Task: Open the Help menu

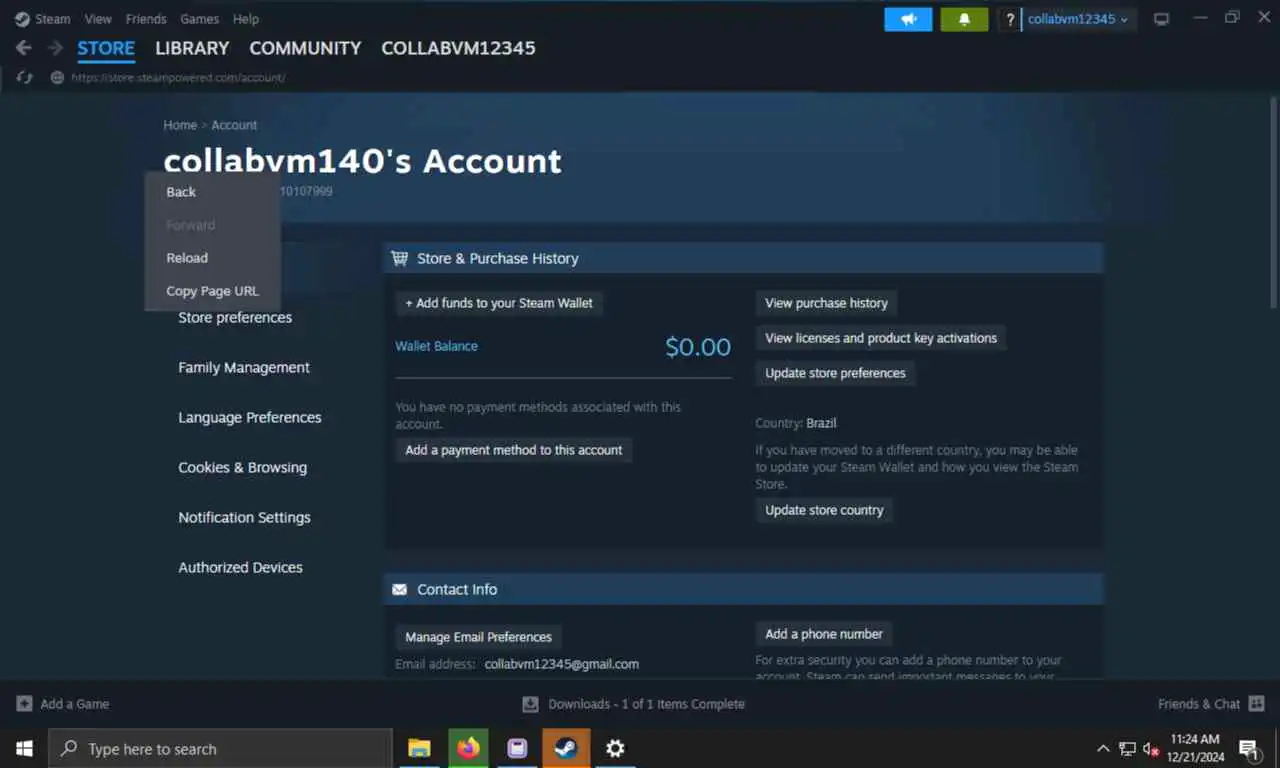Action: coord(246,19)
